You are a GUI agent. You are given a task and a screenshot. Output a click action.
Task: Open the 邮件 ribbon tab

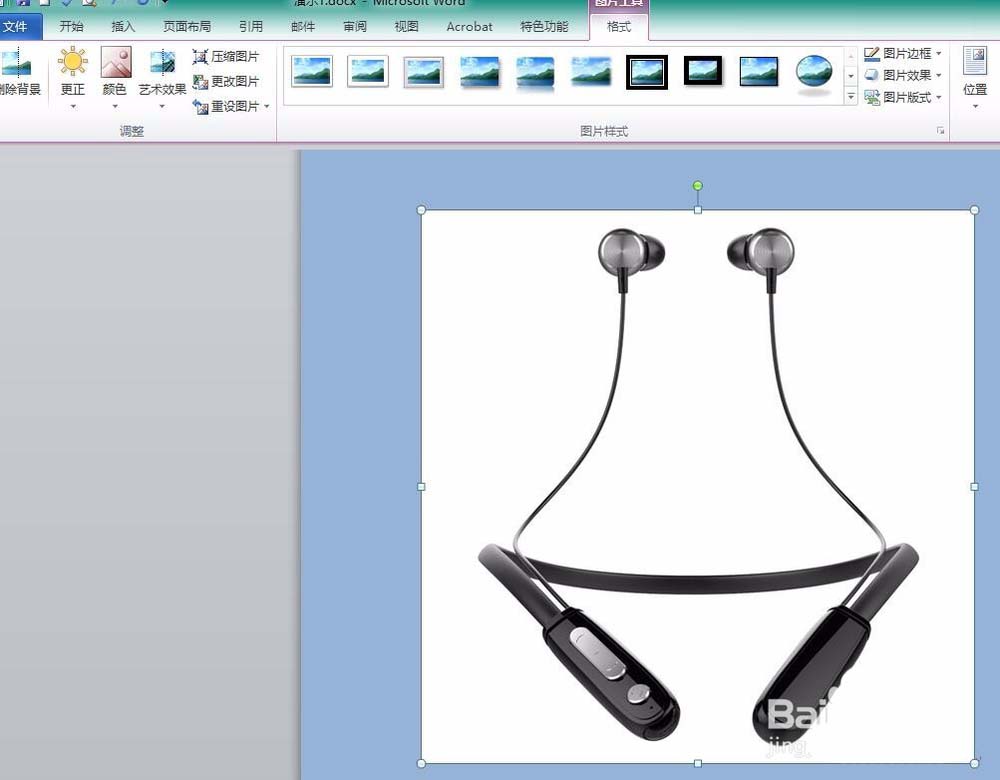(x=303, y=27)
